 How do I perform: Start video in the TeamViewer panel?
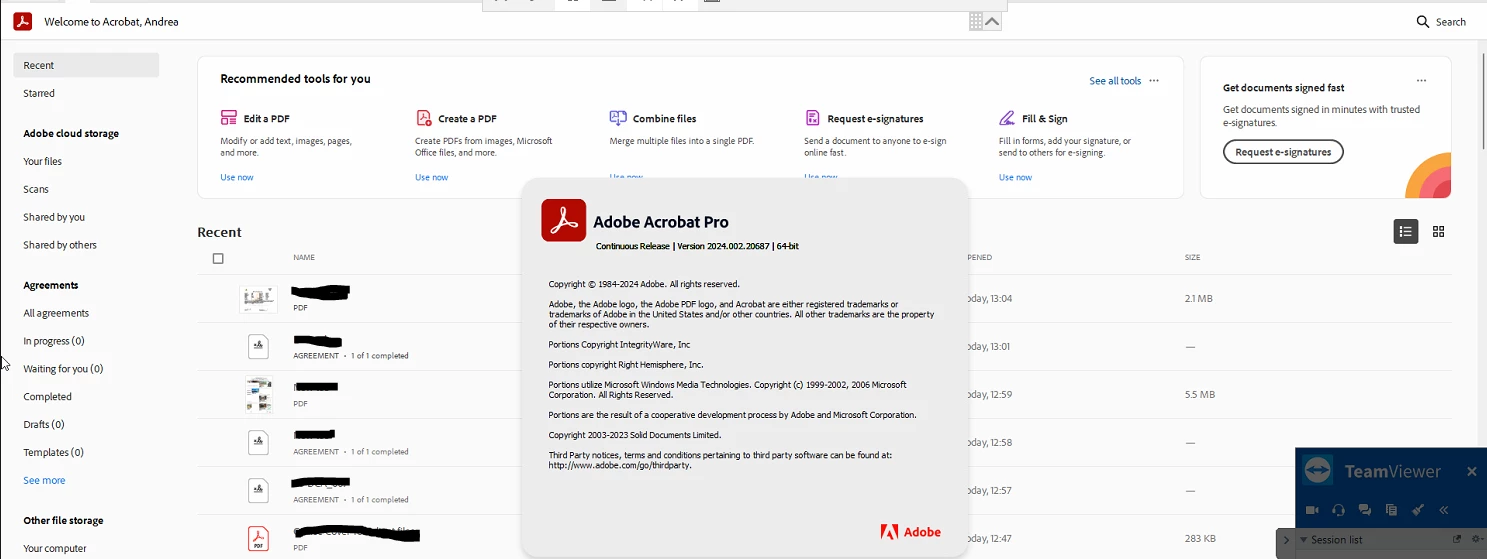point(1313,510)
